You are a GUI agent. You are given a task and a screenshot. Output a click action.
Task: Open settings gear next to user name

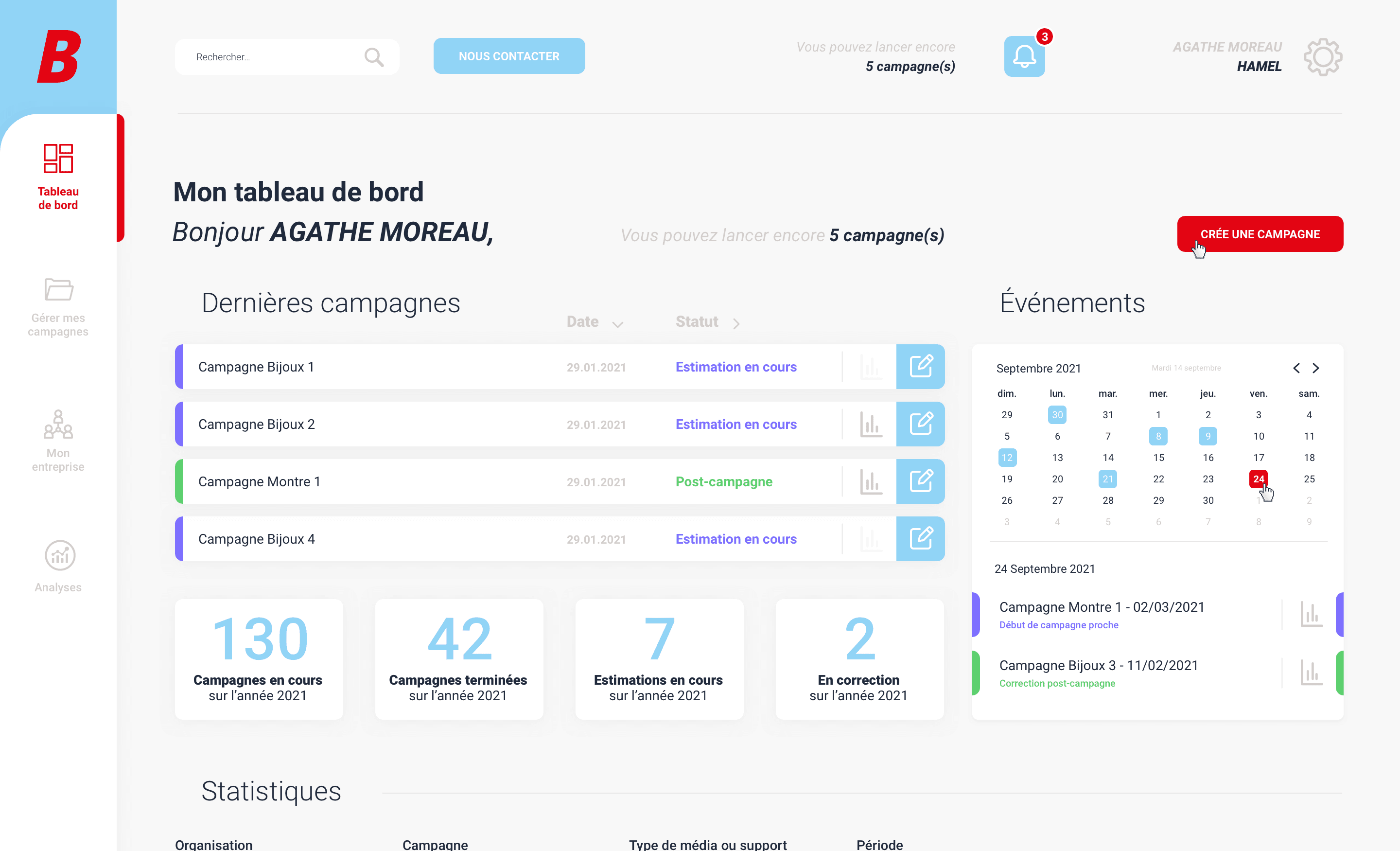point(1322,57)
